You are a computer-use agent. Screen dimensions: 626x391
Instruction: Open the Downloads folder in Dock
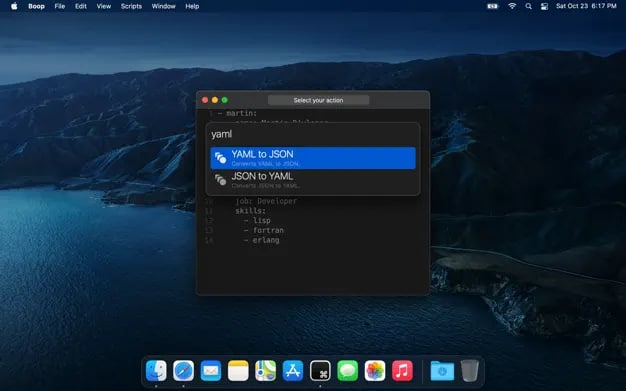tap(442, 371)
